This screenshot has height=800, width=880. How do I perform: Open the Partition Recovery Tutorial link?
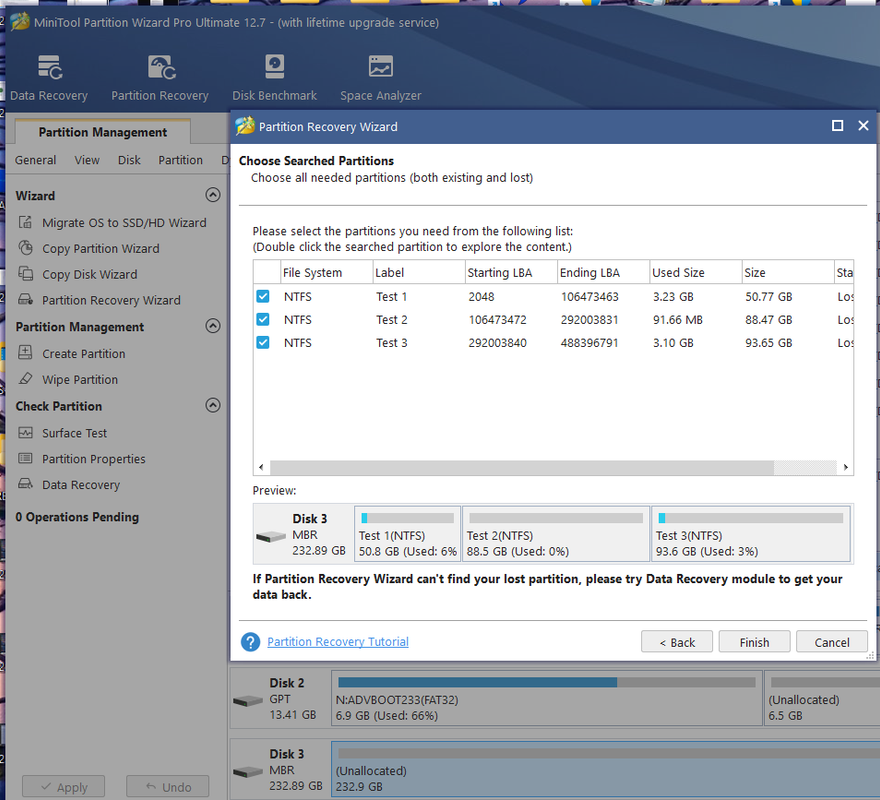338,642
